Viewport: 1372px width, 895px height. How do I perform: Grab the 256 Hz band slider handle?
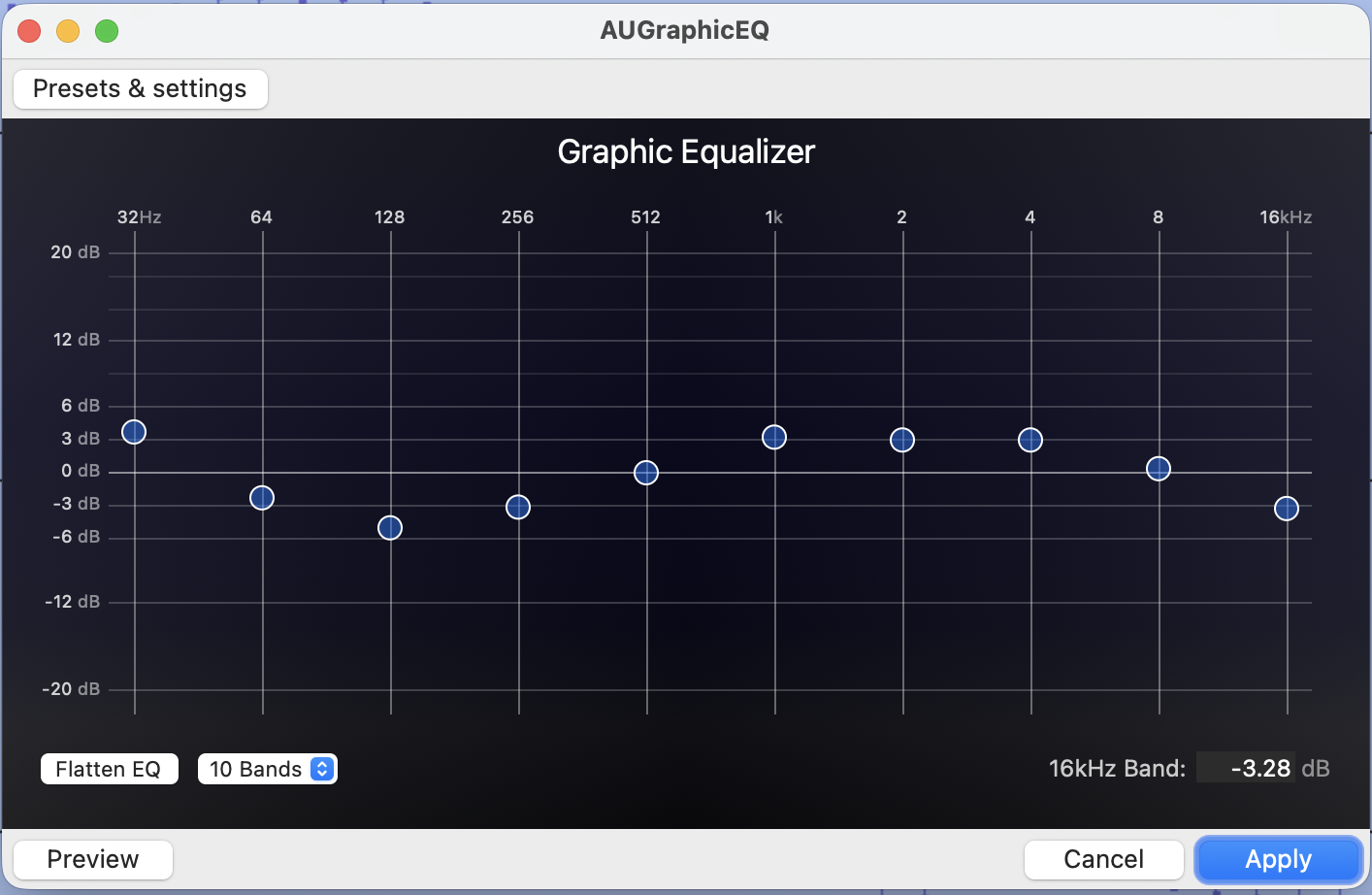click(518, 507)
